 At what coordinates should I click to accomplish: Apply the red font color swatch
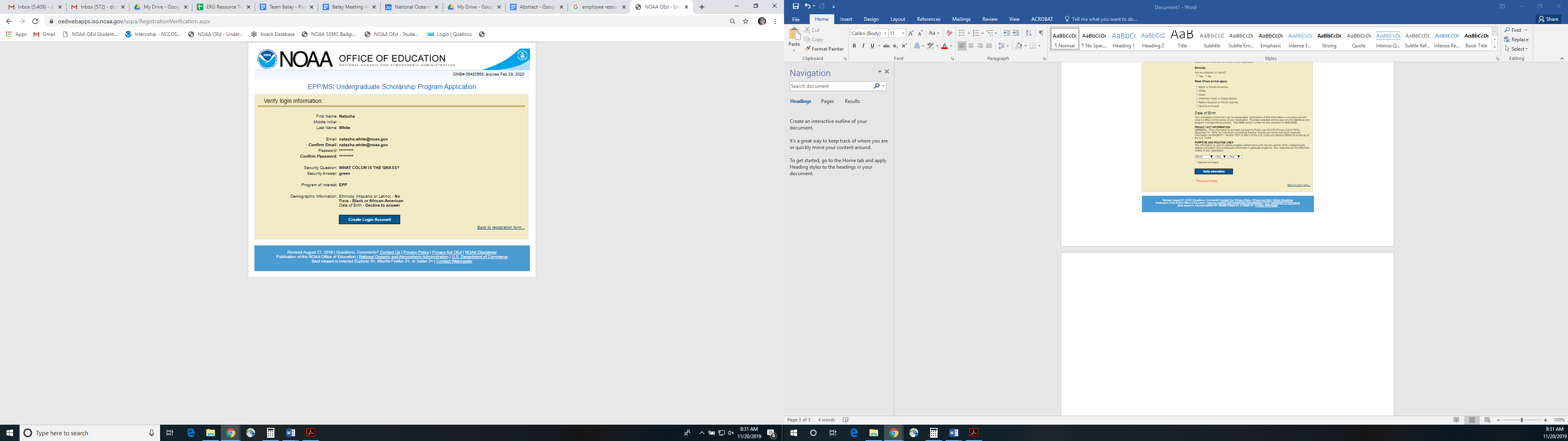click(x=944, y=46)
